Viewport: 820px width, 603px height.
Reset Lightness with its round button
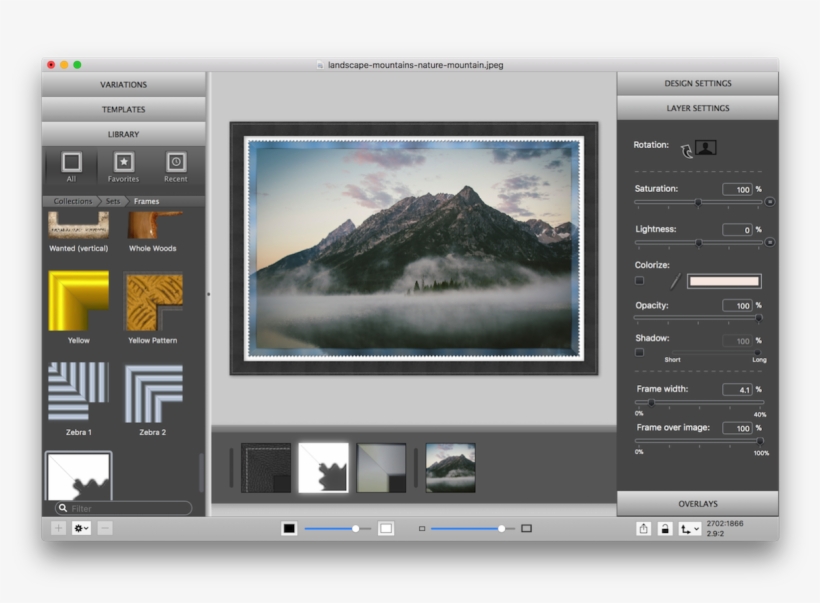[769, 242]
